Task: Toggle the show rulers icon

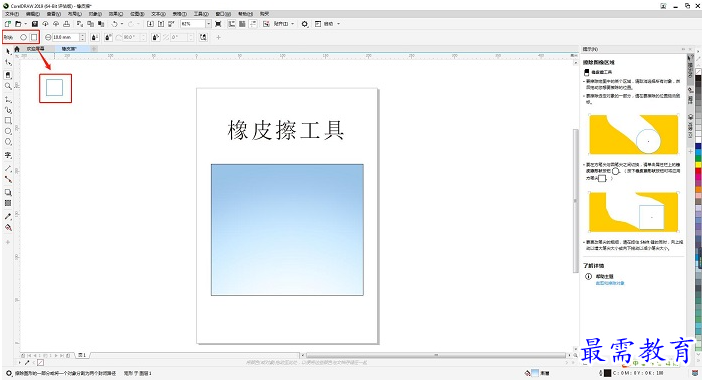Action: [x=232, y=24]
